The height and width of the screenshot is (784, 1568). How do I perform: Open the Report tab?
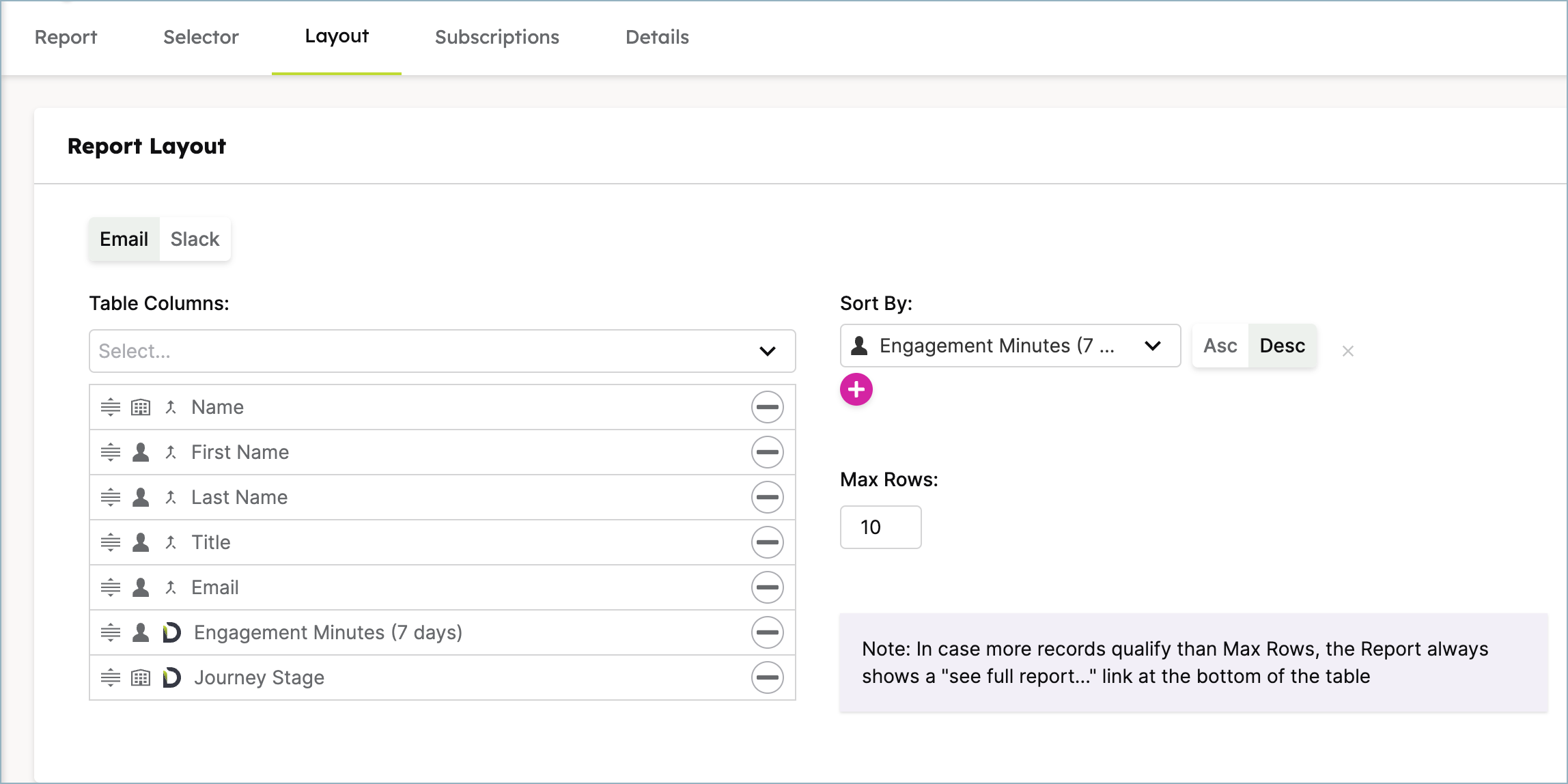tap(66, 37)
